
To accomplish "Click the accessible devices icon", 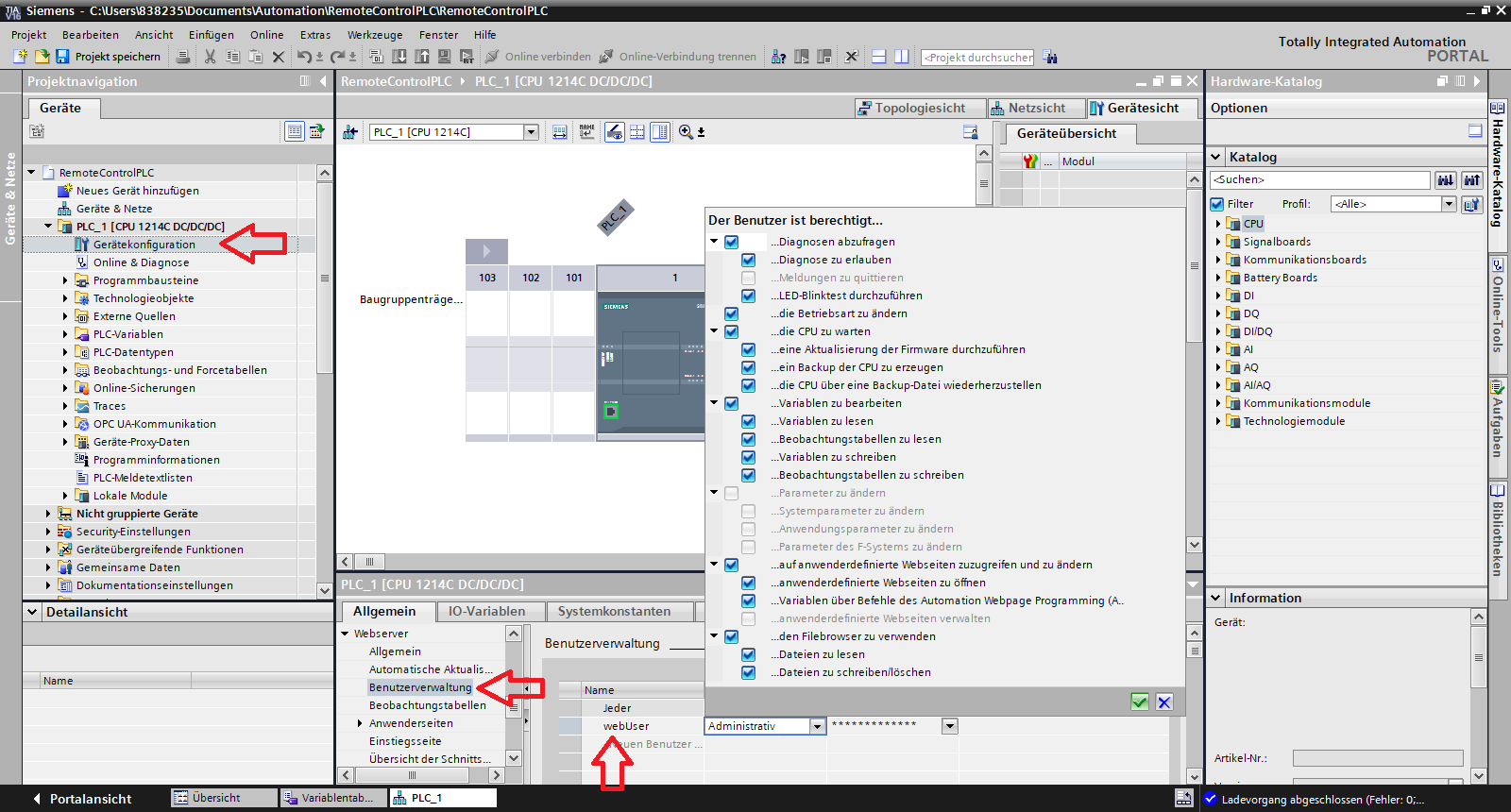I will [x=778, y=57].
